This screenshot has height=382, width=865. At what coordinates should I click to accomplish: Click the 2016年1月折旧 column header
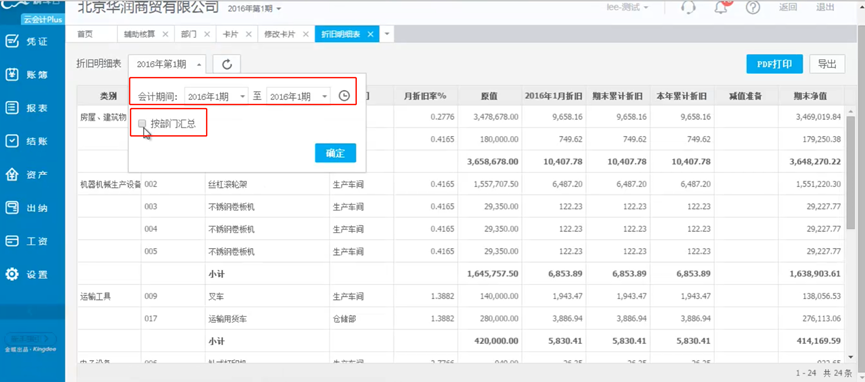click(554, 96)
